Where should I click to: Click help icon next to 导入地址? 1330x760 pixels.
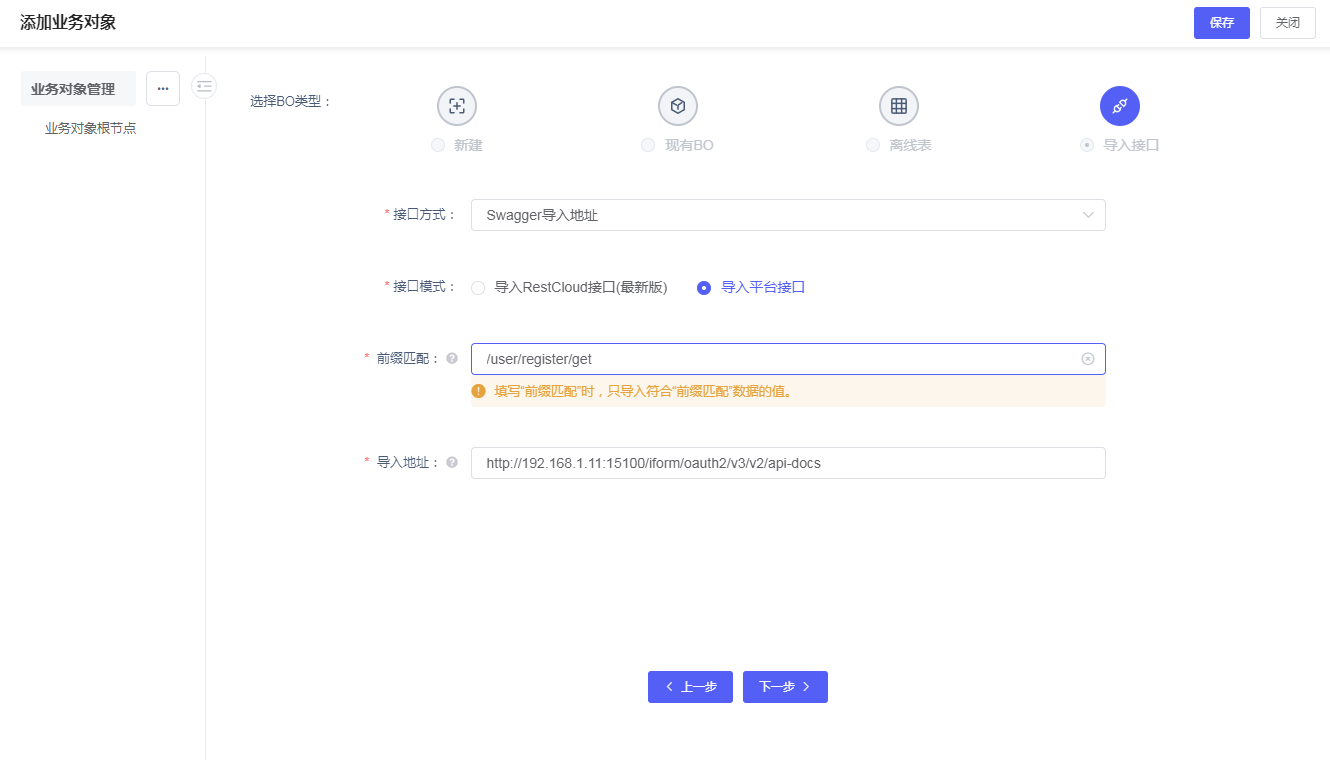[452, 462]
